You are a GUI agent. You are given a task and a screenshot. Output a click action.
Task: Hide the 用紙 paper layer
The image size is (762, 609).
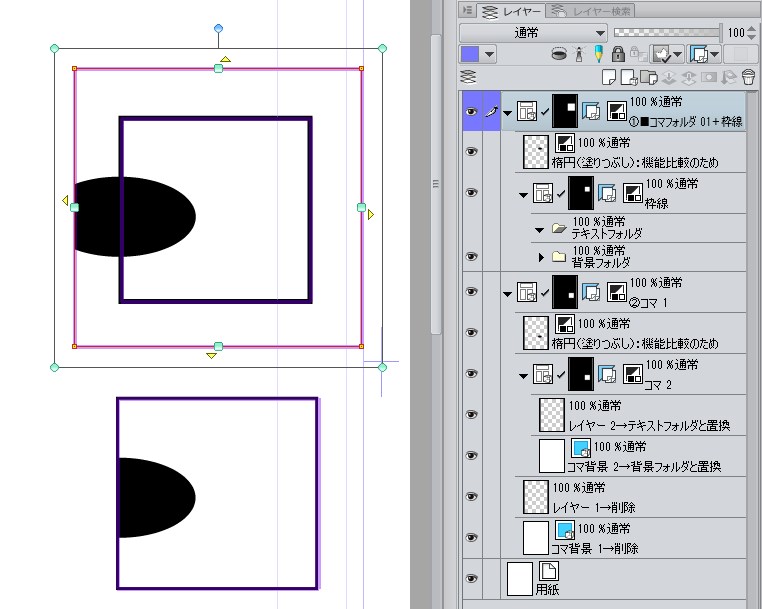pos(472,579)
